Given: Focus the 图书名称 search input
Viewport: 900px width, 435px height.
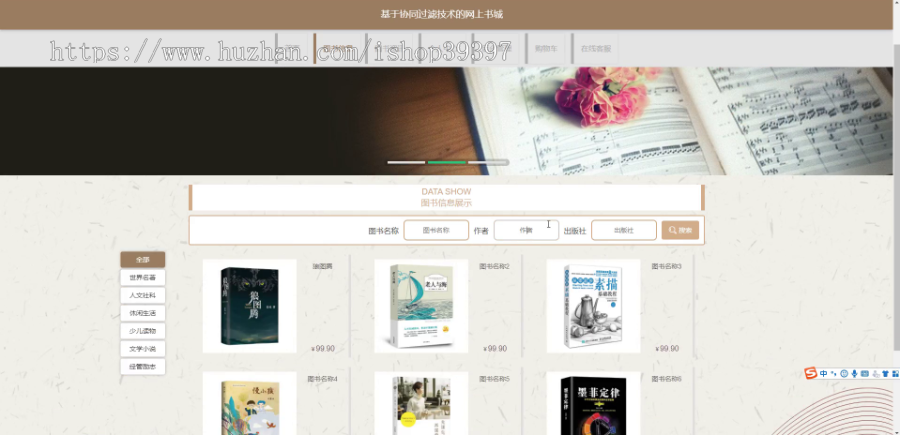Looking at the screenshot, I should pyautogui.click(x=436, y=230).
